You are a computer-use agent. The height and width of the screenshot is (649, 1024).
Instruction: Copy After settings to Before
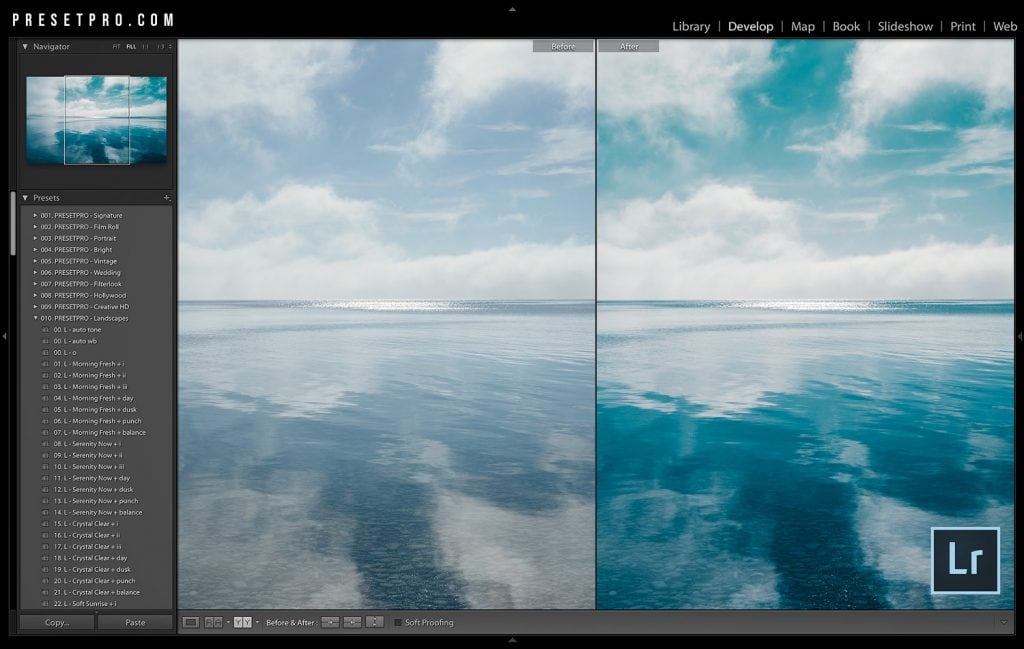[x=352, y=622]
